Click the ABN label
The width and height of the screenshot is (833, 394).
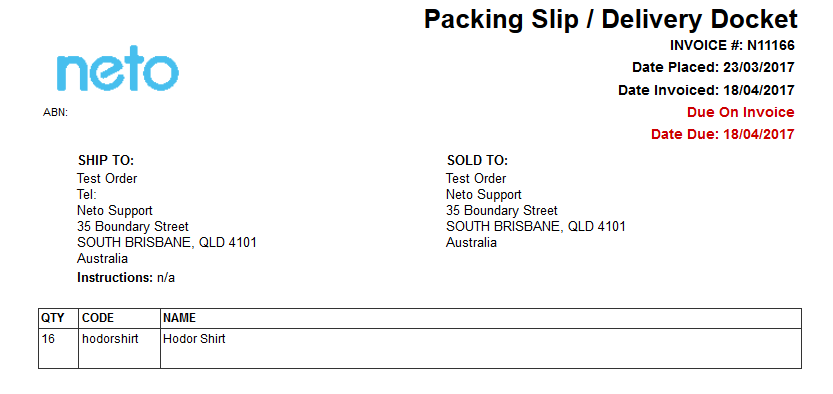[55, 113]
